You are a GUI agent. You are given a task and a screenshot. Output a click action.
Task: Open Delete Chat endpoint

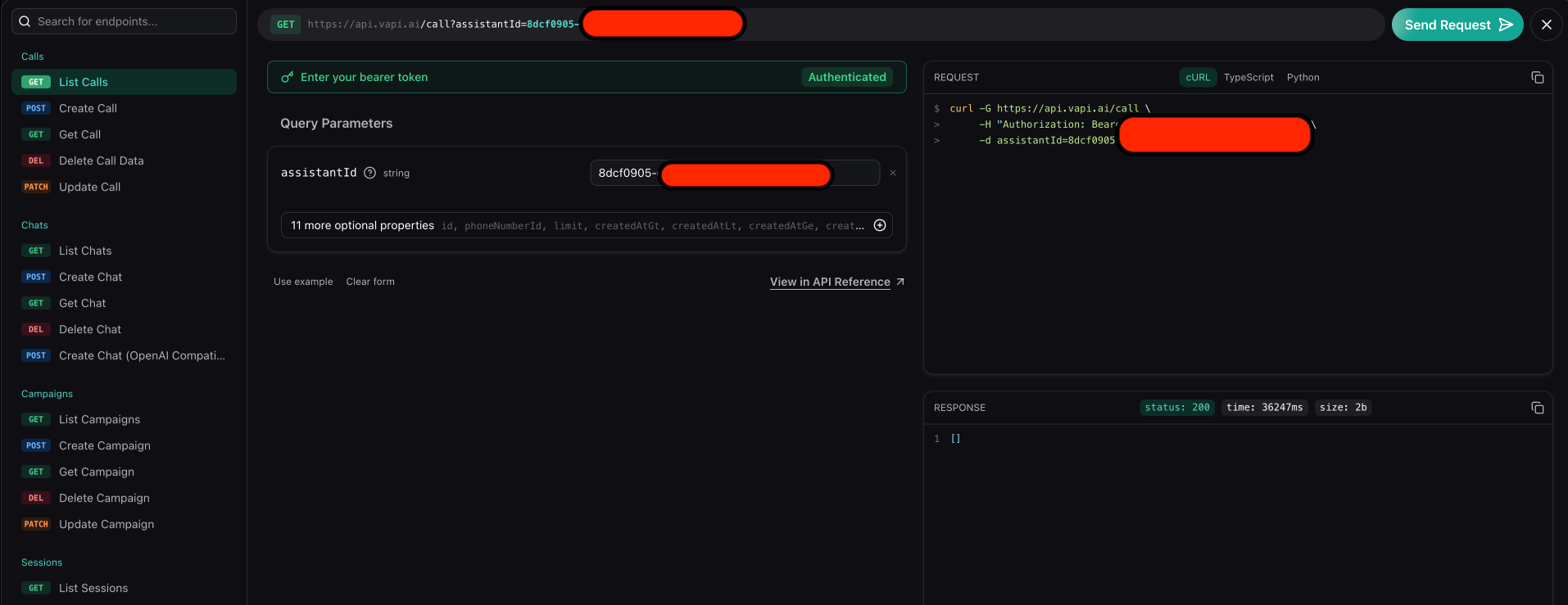[124, 329]
